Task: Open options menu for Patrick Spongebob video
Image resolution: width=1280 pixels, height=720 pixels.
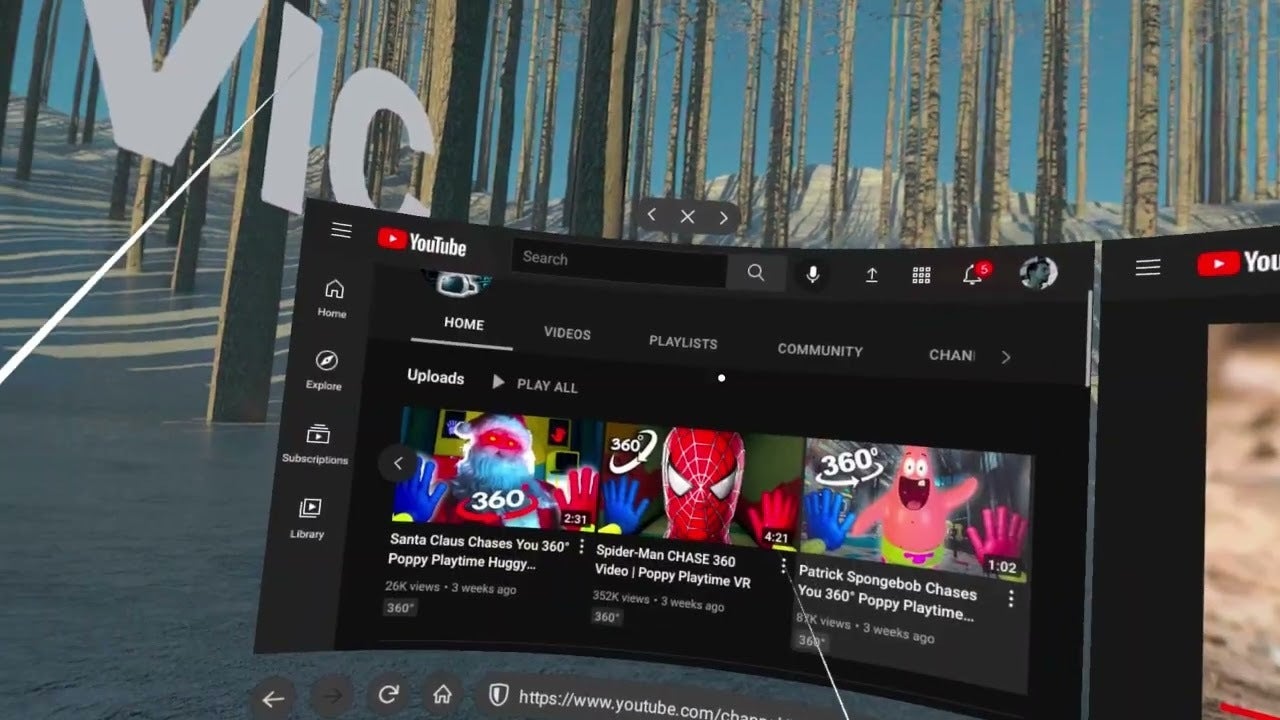Action: click(x=1011, y=598)
